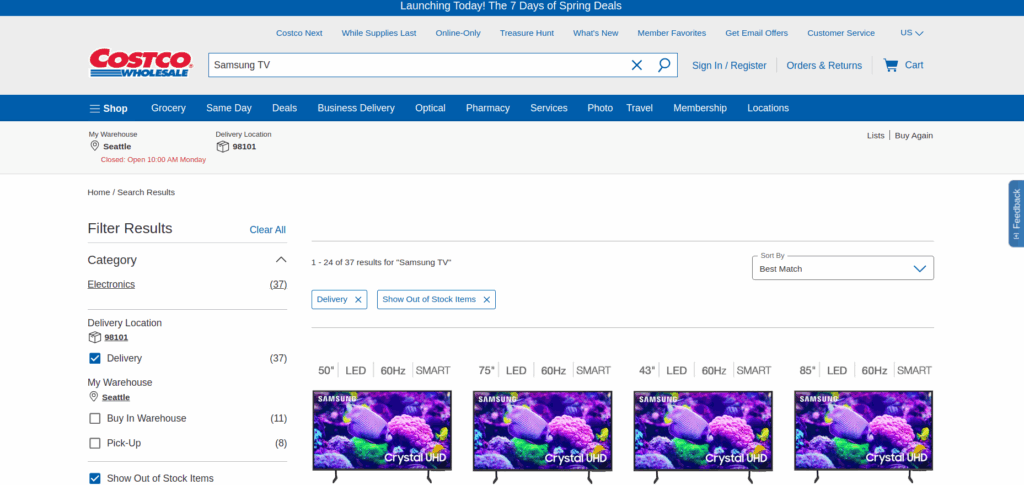Click the Costco Wholesale logo
The image size is (1024, 485).
(141, 64)
